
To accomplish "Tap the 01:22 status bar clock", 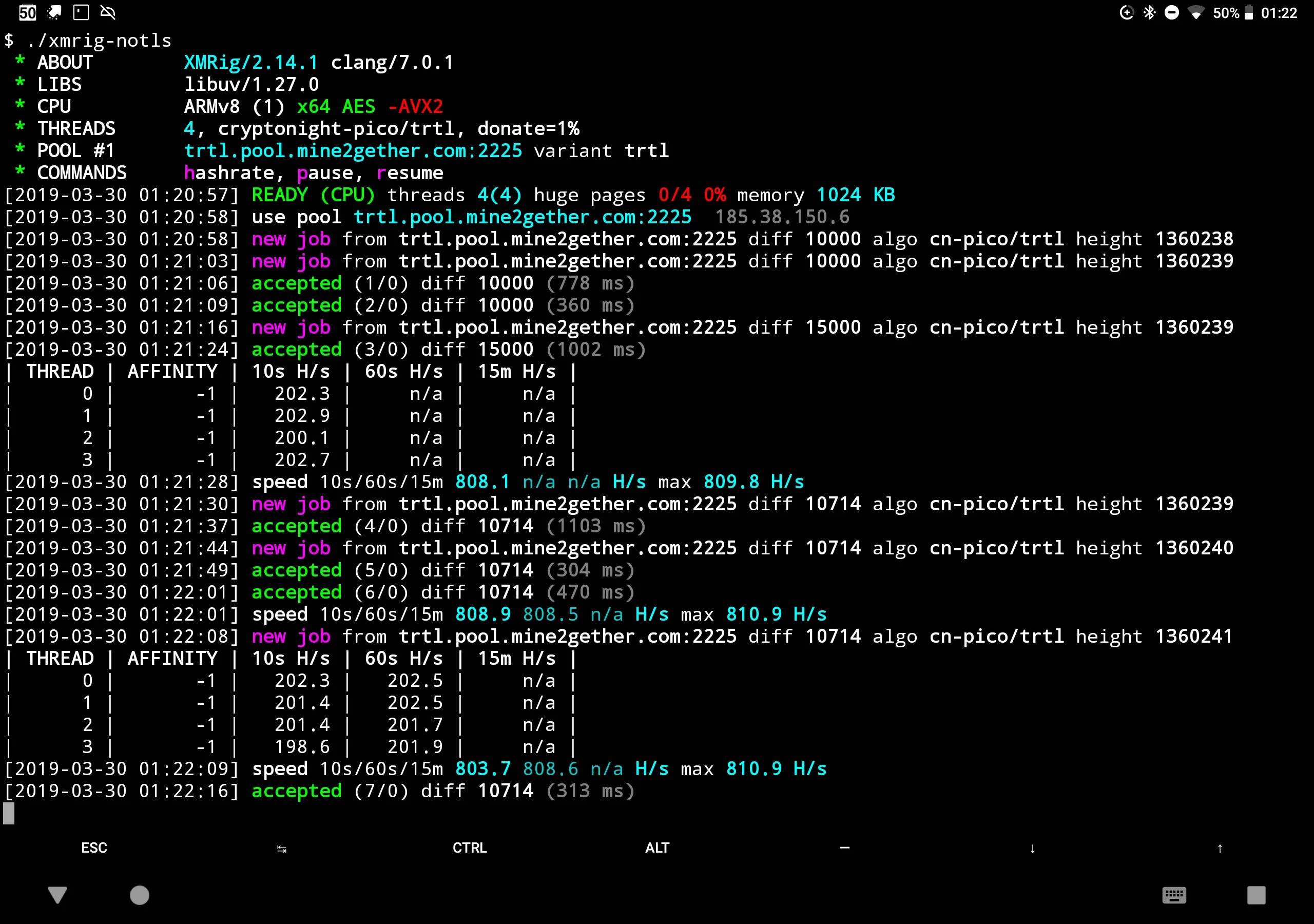I will 1279,13.
